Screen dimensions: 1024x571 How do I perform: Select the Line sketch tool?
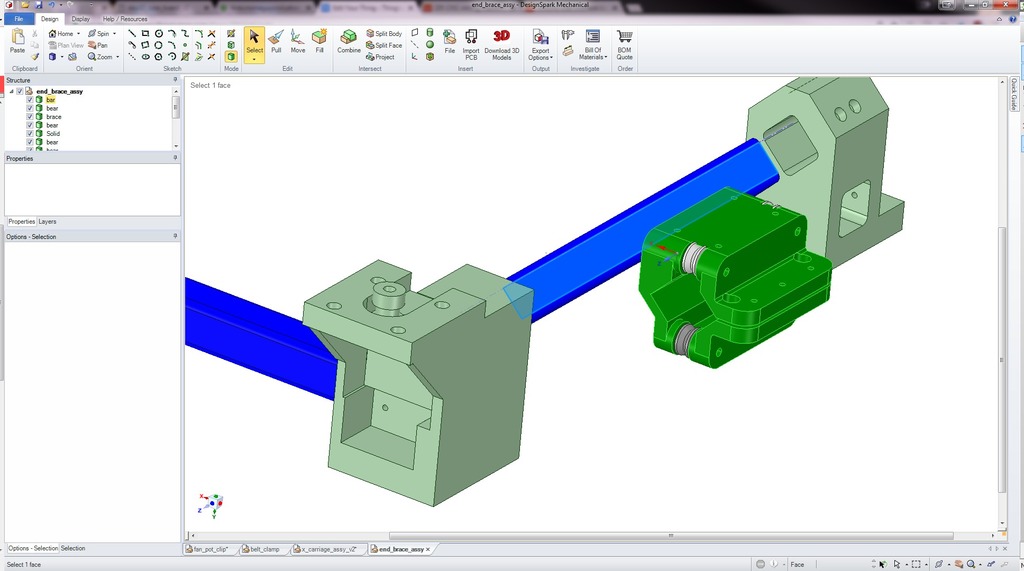pyautogui.click(x=132, y=33)
